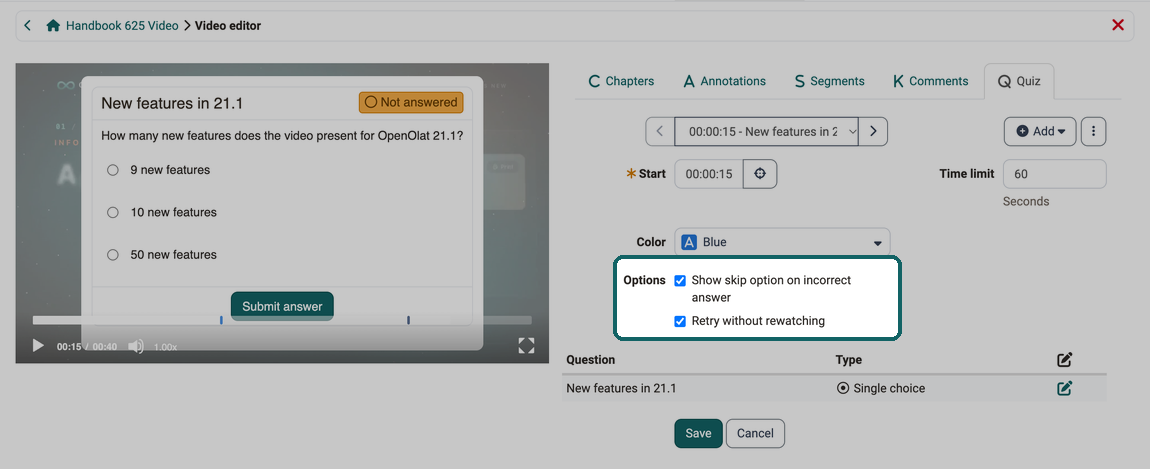Screen dimensions: 1150x469
Task: Open the Segments tab
Action: point(829,81)
